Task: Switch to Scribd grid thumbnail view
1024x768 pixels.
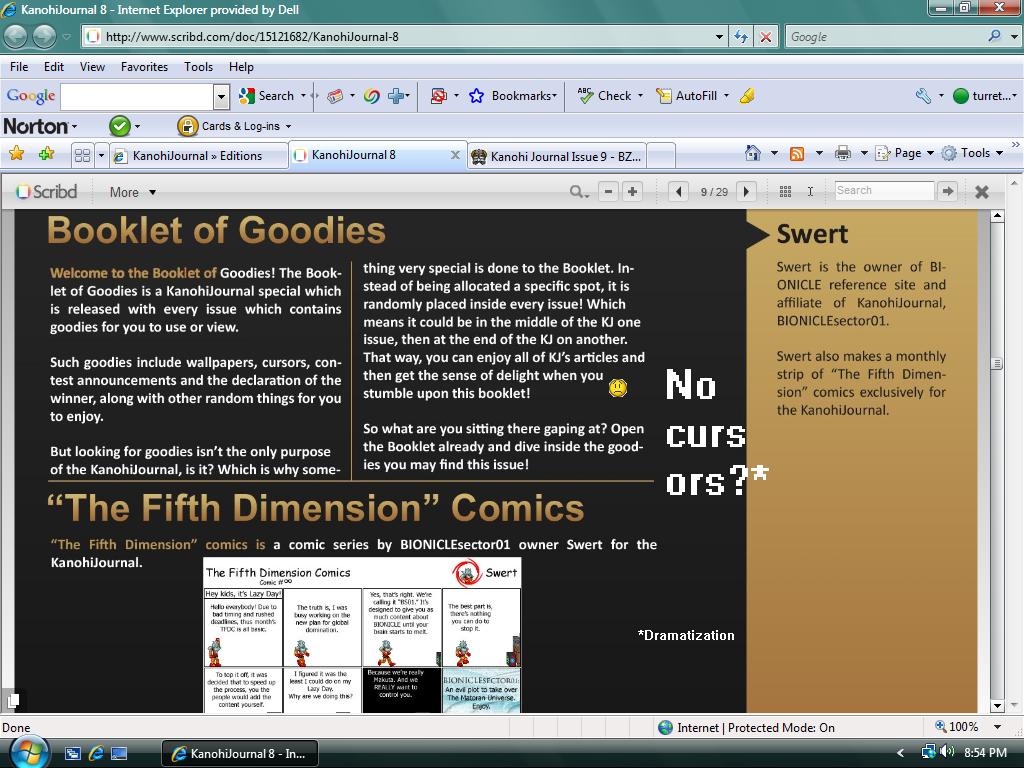Action: pos(785,191)
